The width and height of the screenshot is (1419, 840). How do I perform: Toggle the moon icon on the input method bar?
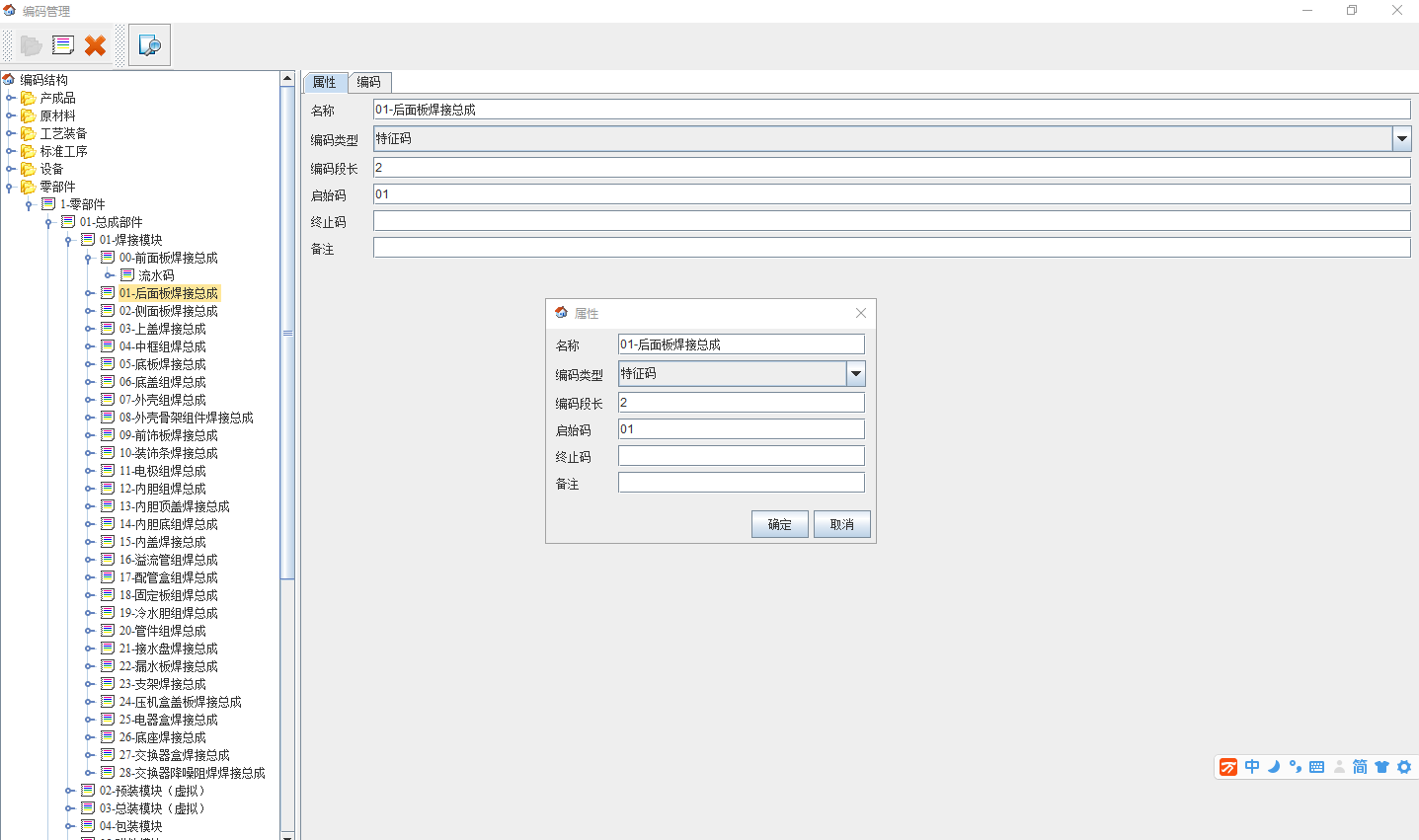pyautogui.click(x=1274, y=767)
